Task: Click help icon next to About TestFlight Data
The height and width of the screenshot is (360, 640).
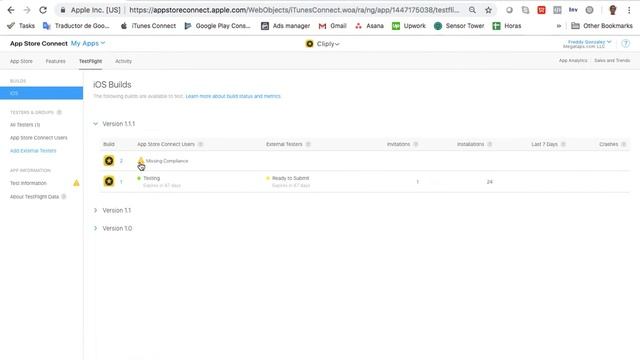Action: (x=64, y=197)
